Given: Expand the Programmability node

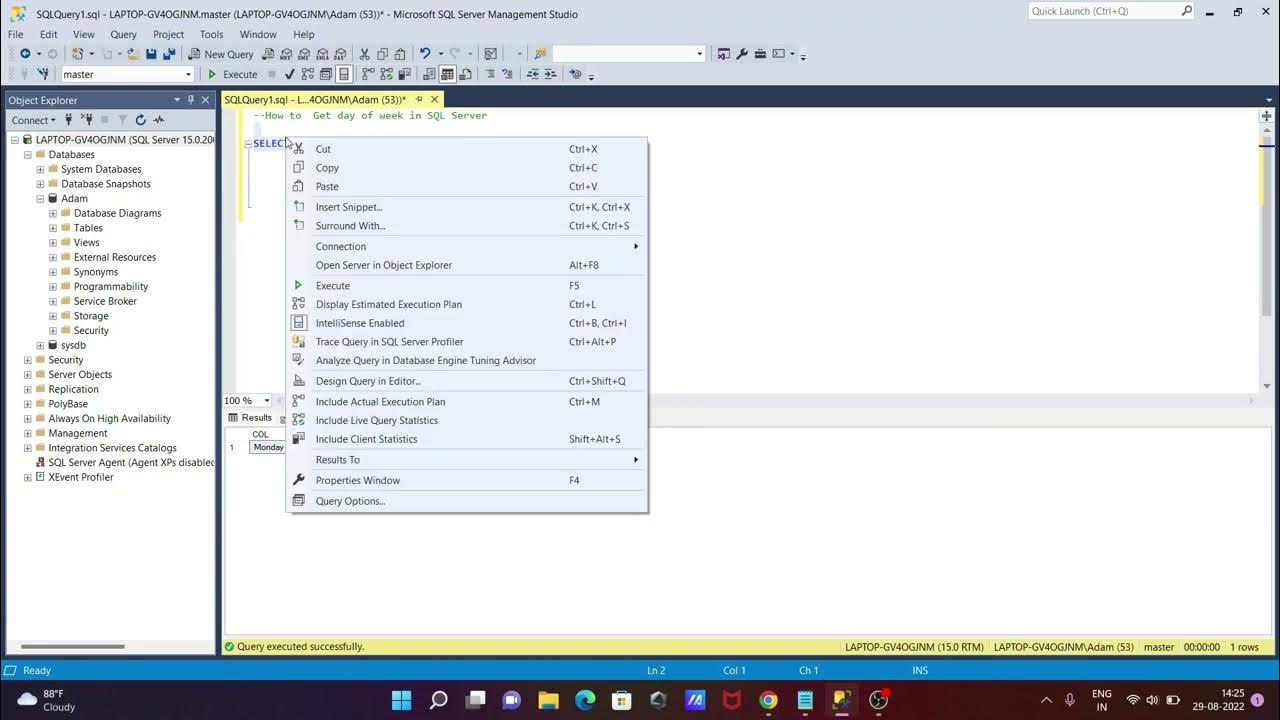Looking at the screenshot, I should (53, 287).
